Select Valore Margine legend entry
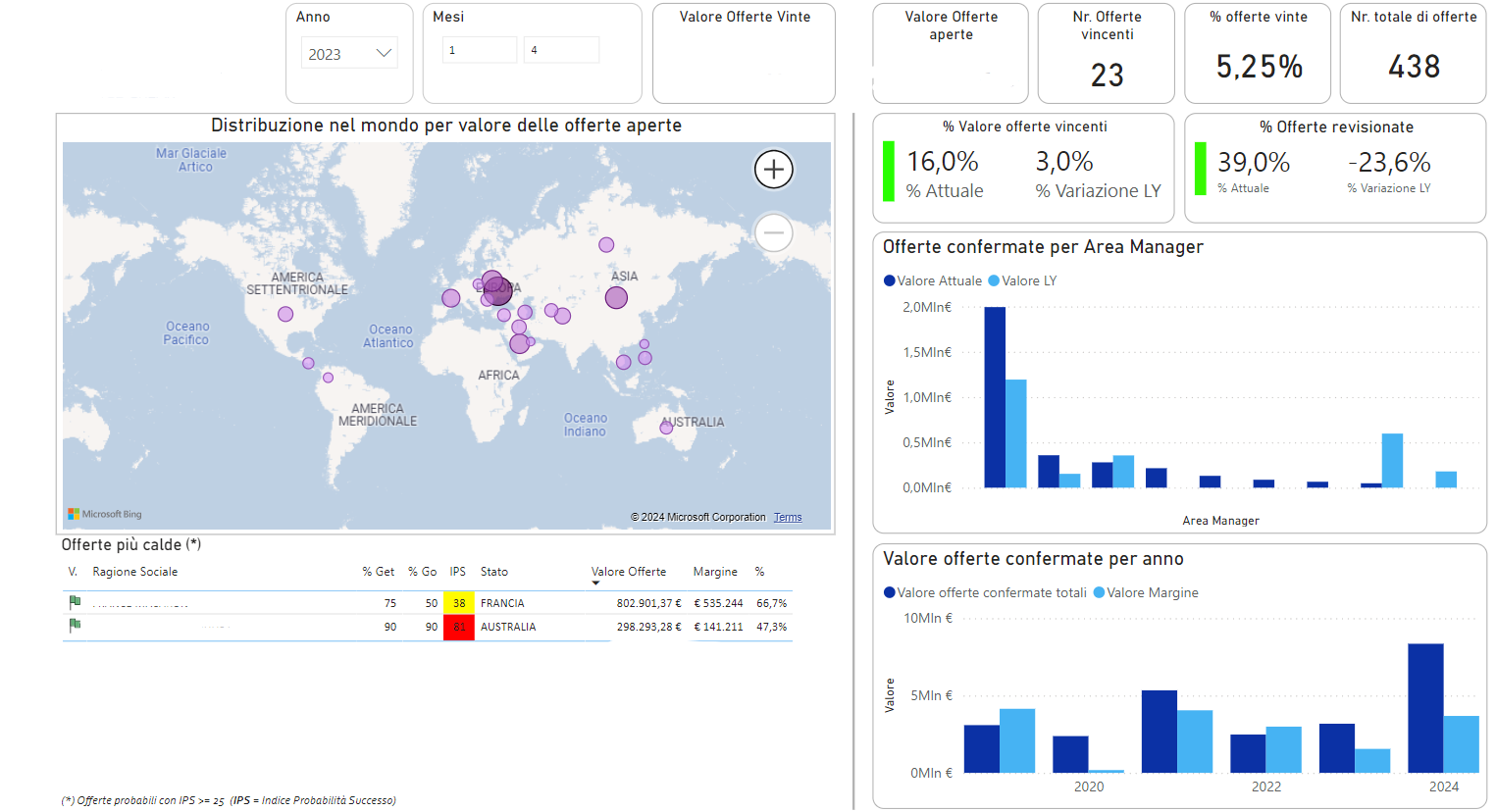Screen dimensions: 1496x812 pos(1146,592)
